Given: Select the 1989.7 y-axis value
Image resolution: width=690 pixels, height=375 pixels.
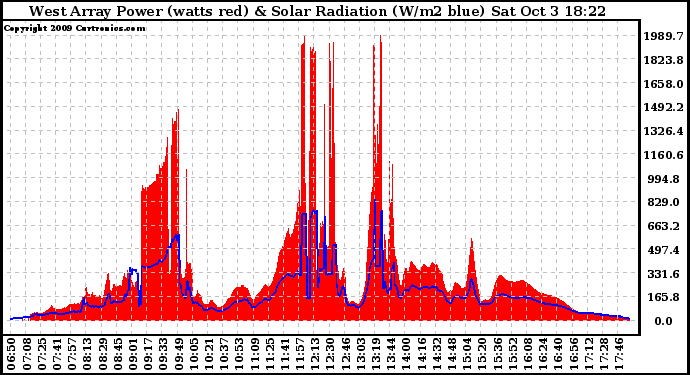Looking at the screenshot, I should point(664,36).
